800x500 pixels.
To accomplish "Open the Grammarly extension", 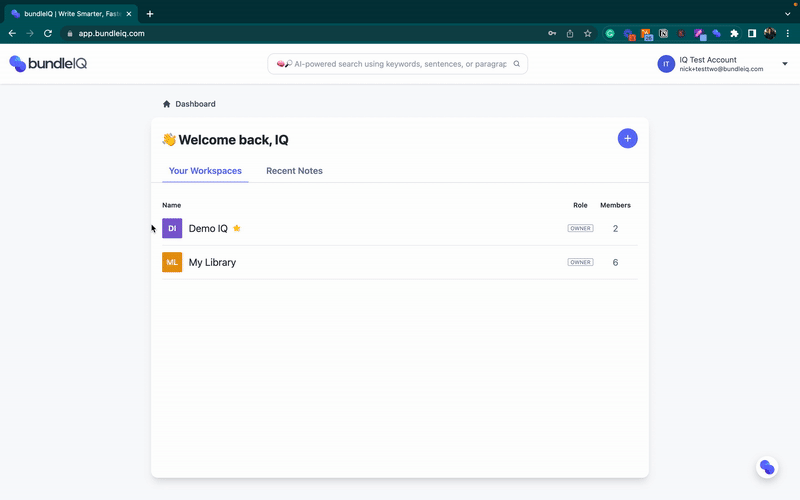I will tap(610, 34).
